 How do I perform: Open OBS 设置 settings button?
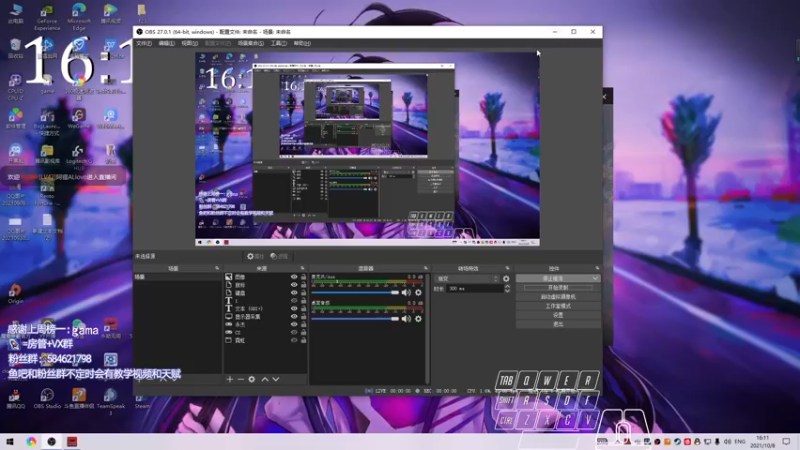pyautogui.click(x=558, y=315)
